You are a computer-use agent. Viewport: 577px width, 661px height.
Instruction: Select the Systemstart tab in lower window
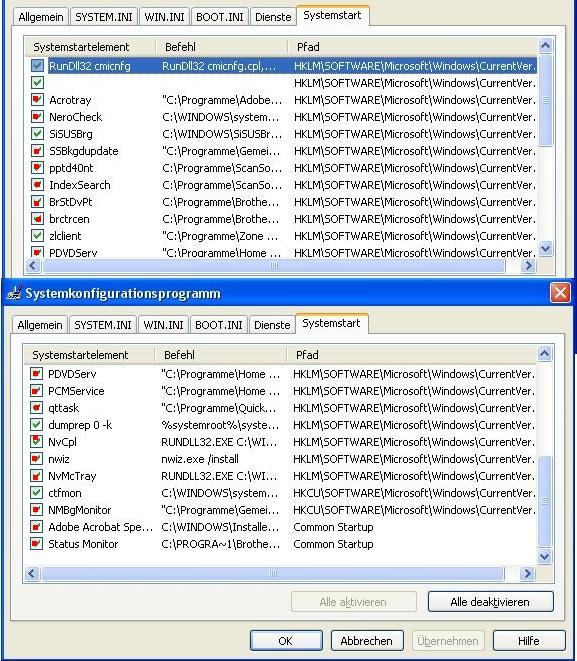[331, 323]
